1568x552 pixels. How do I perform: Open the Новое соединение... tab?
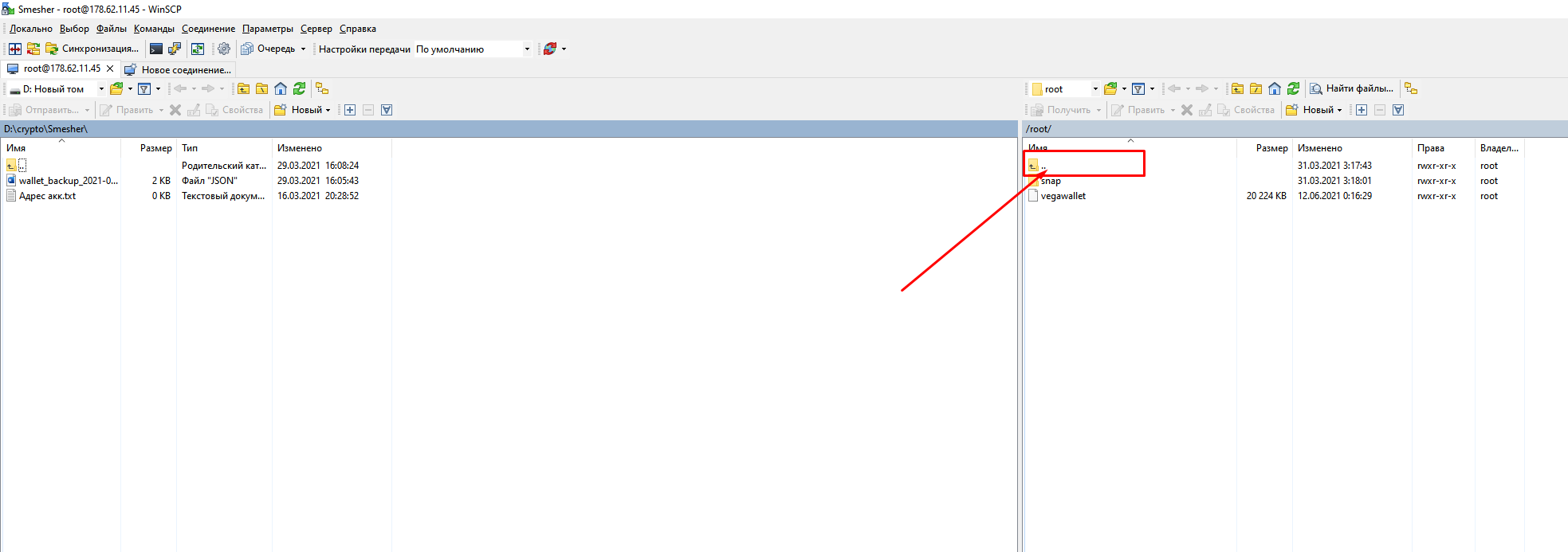178,69
